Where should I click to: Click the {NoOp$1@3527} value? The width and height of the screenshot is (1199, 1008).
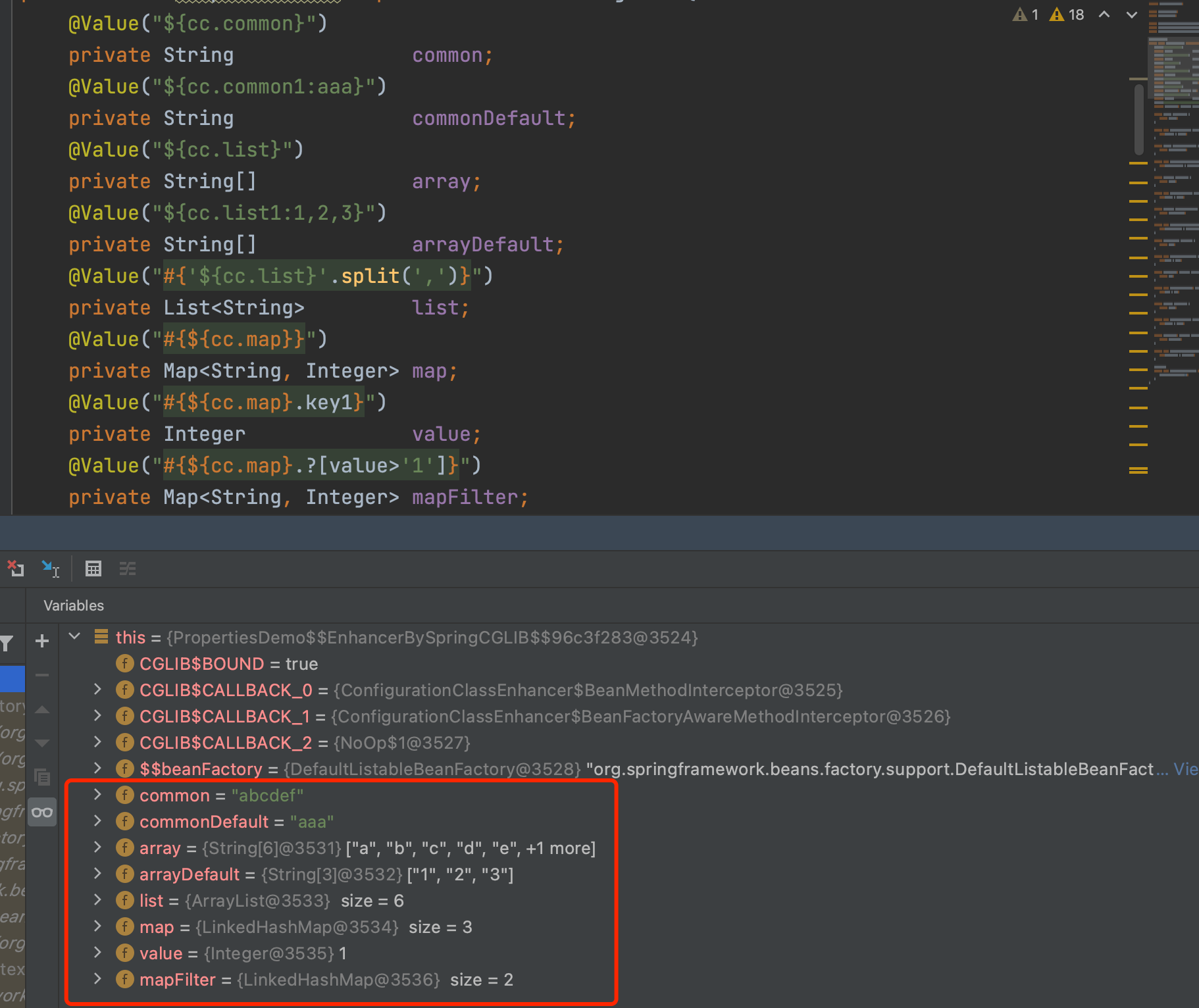pos(402,743)
